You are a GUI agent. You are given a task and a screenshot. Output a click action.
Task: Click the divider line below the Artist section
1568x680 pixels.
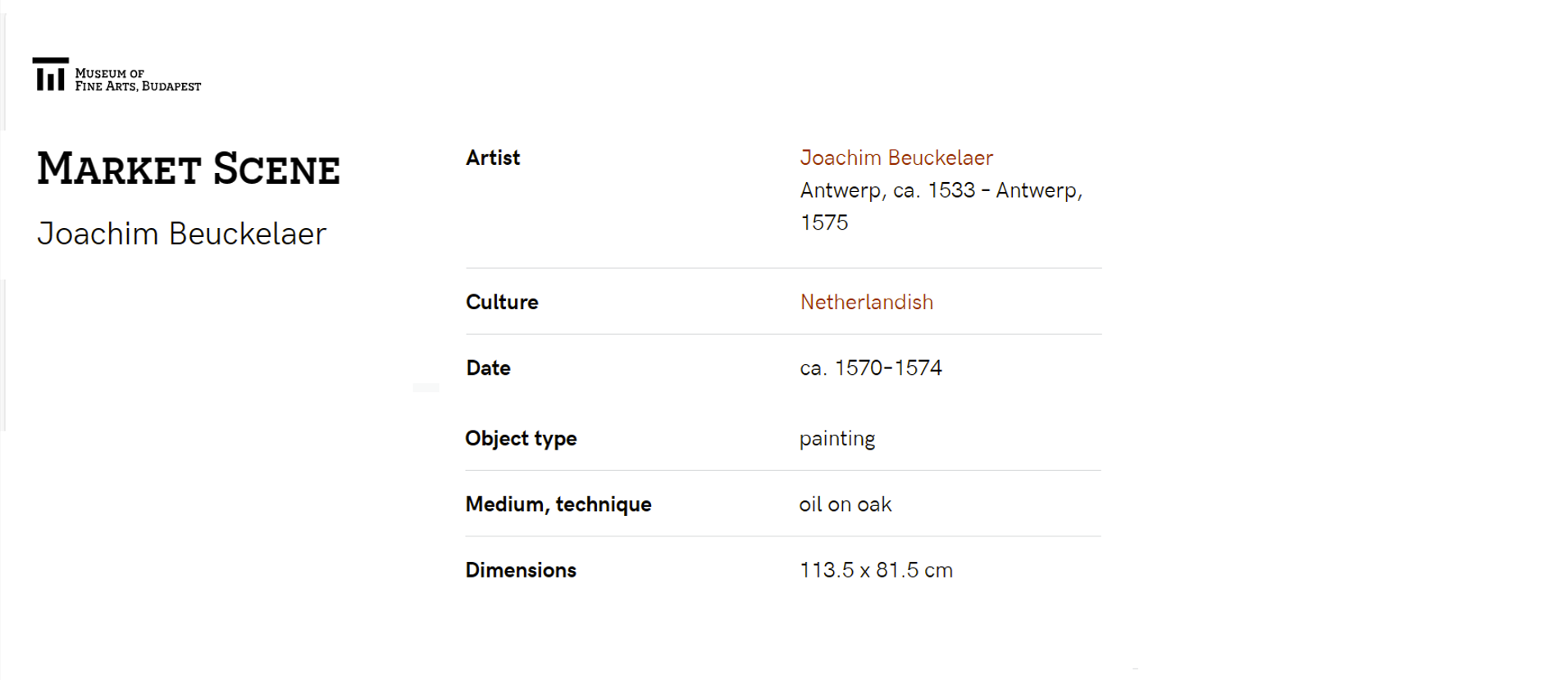click(x=783, y=268)
